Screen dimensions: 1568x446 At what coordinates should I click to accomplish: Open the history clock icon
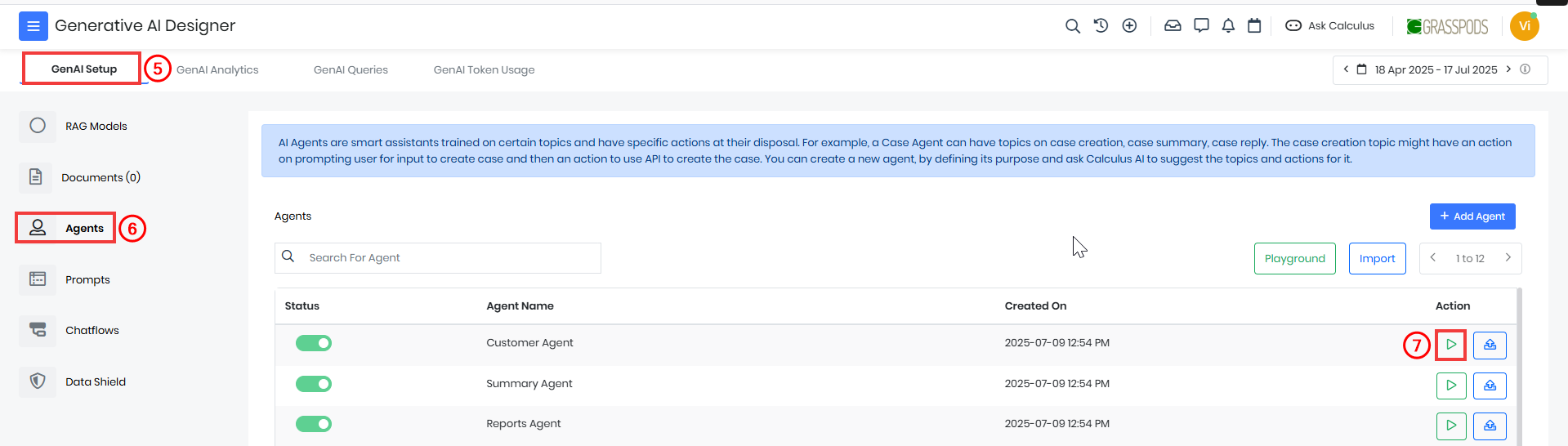[1101, 26]
